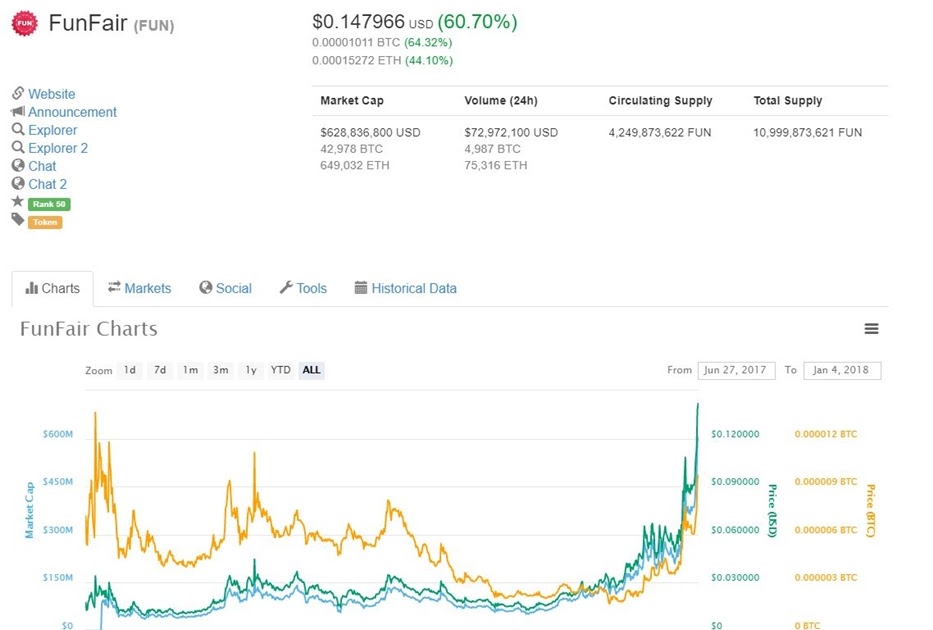Set chart zoom to YTD
The height and width of the screenshot is (630, 933).
click(x=281, y=370)
